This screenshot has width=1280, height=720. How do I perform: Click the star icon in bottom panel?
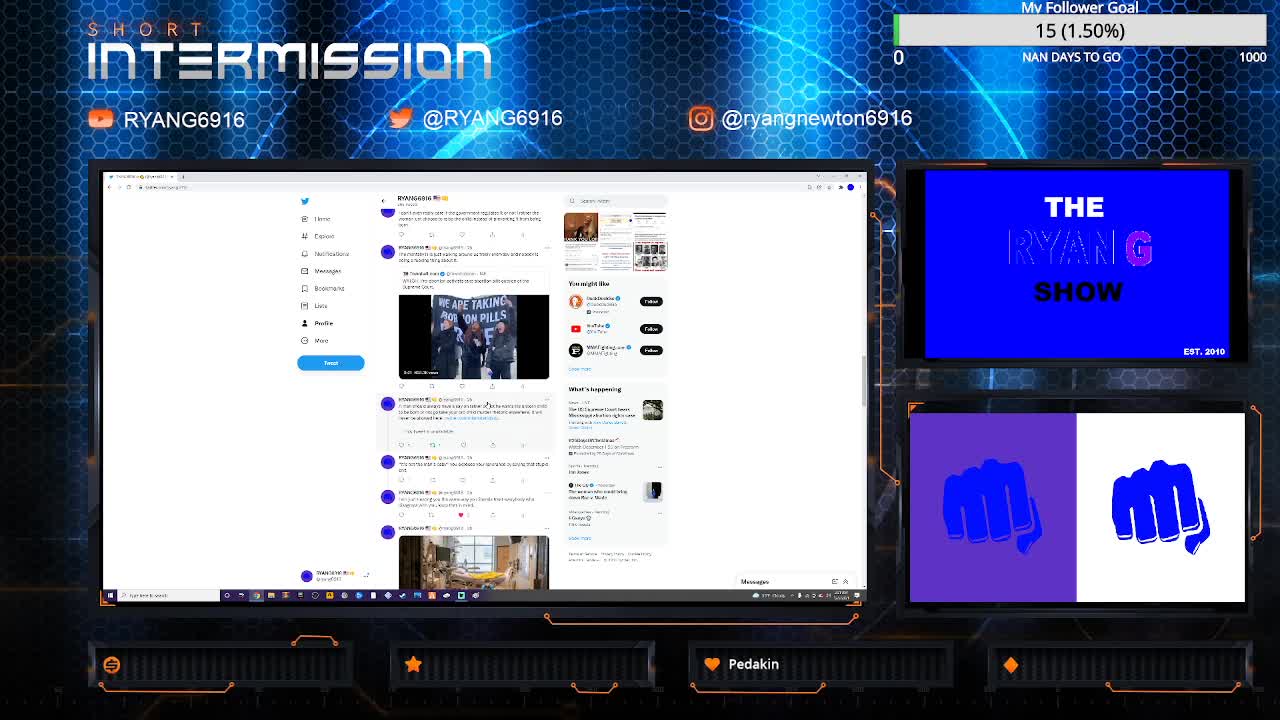(413, 664)
